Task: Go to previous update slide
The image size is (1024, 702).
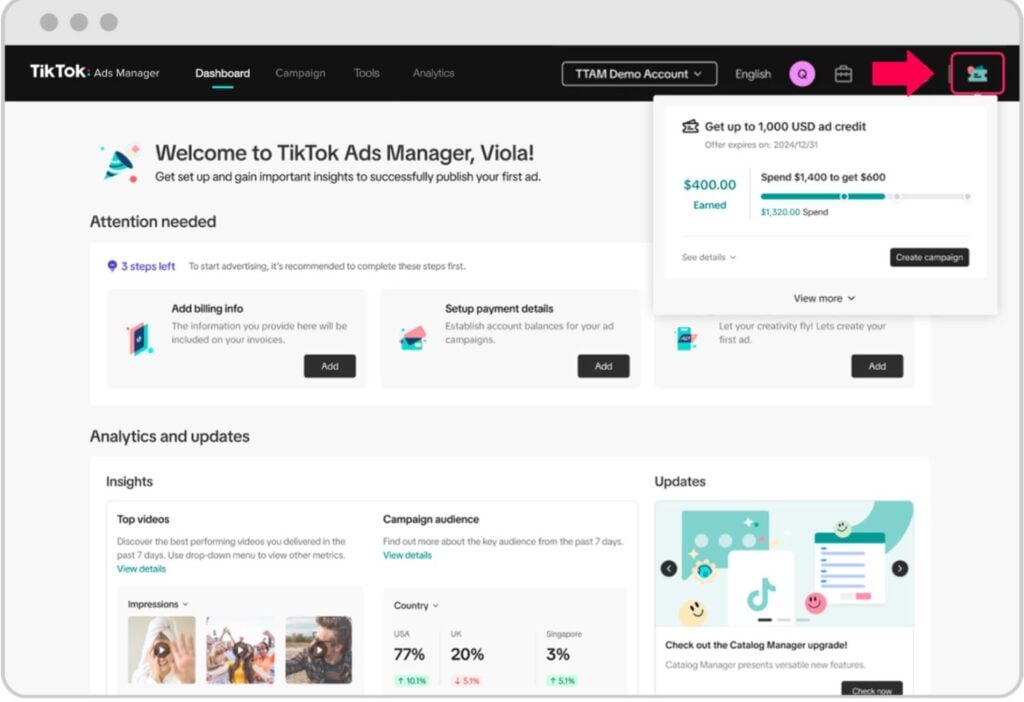Action: click(669, 568)
